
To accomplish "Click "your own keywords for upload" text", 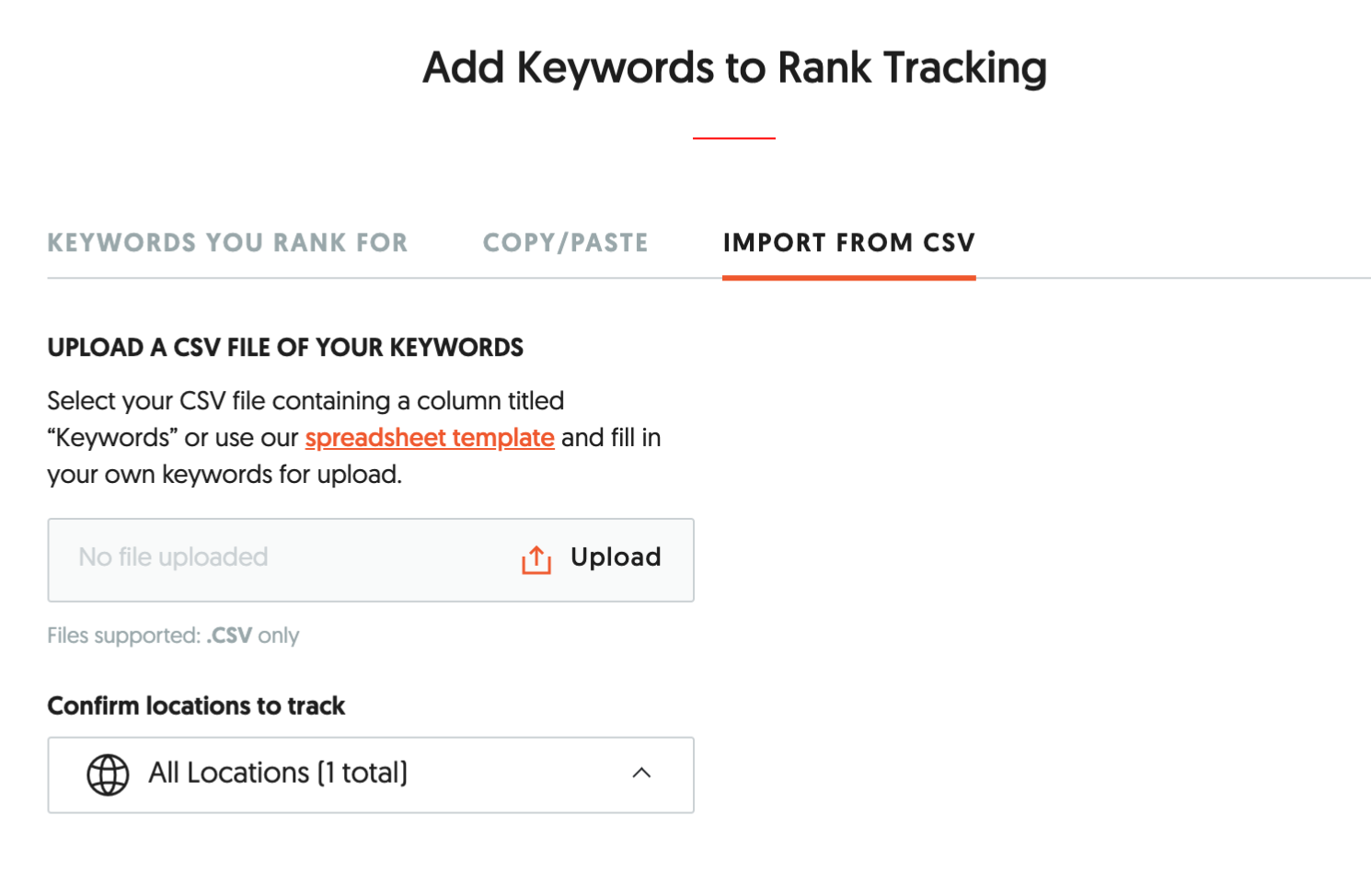I will click(225, 475).
